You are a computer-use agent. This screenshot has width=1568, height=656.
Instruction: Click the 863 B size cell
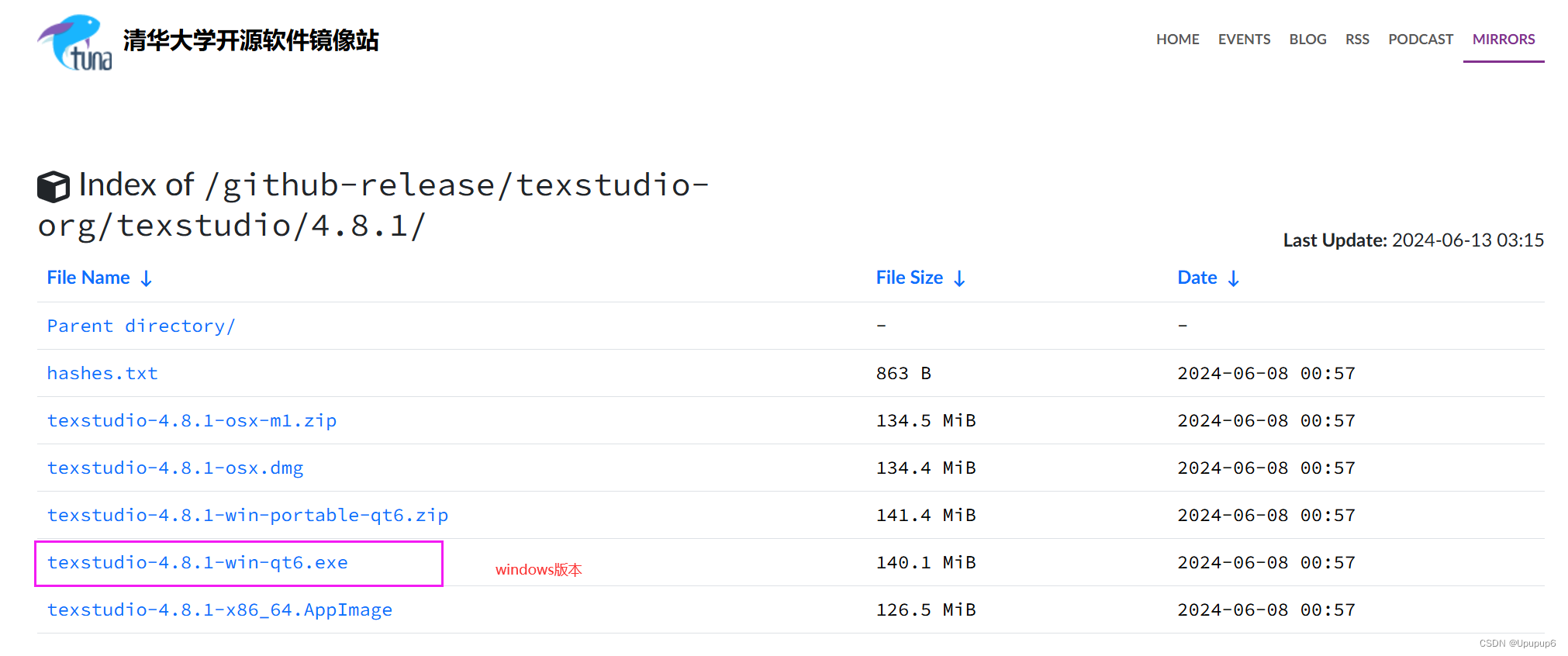[903, 373]
